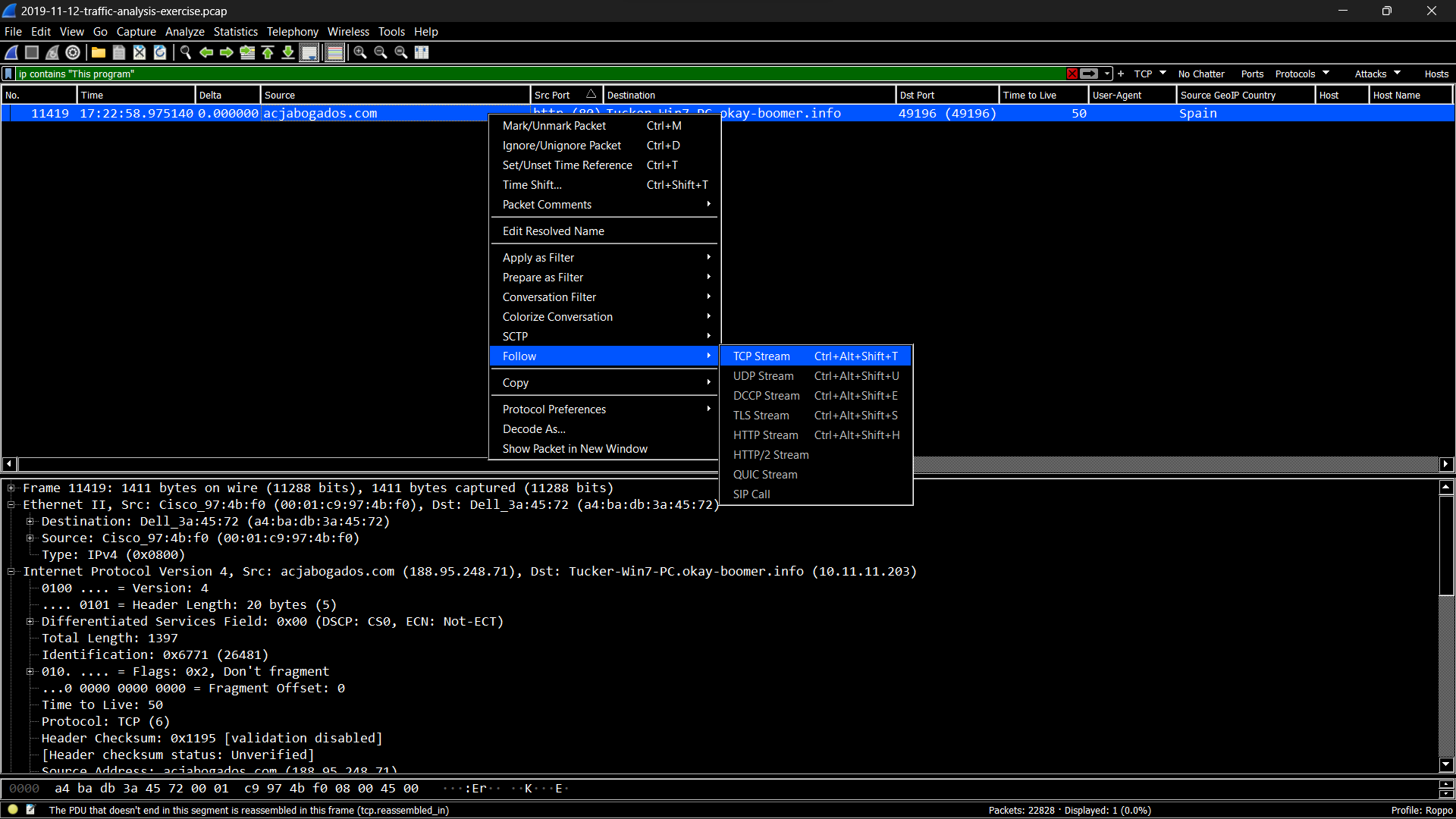Screen dimensions: 1456x819
Task: Select TCP Stream in Follow submenu
Action: (815, 356)
